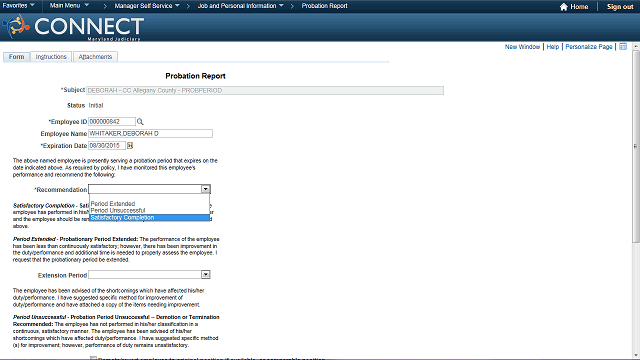The width and height of the screenshot is (640, 360).
Task: Expand the Manager Self Service menu
Action: pos(147,6)
